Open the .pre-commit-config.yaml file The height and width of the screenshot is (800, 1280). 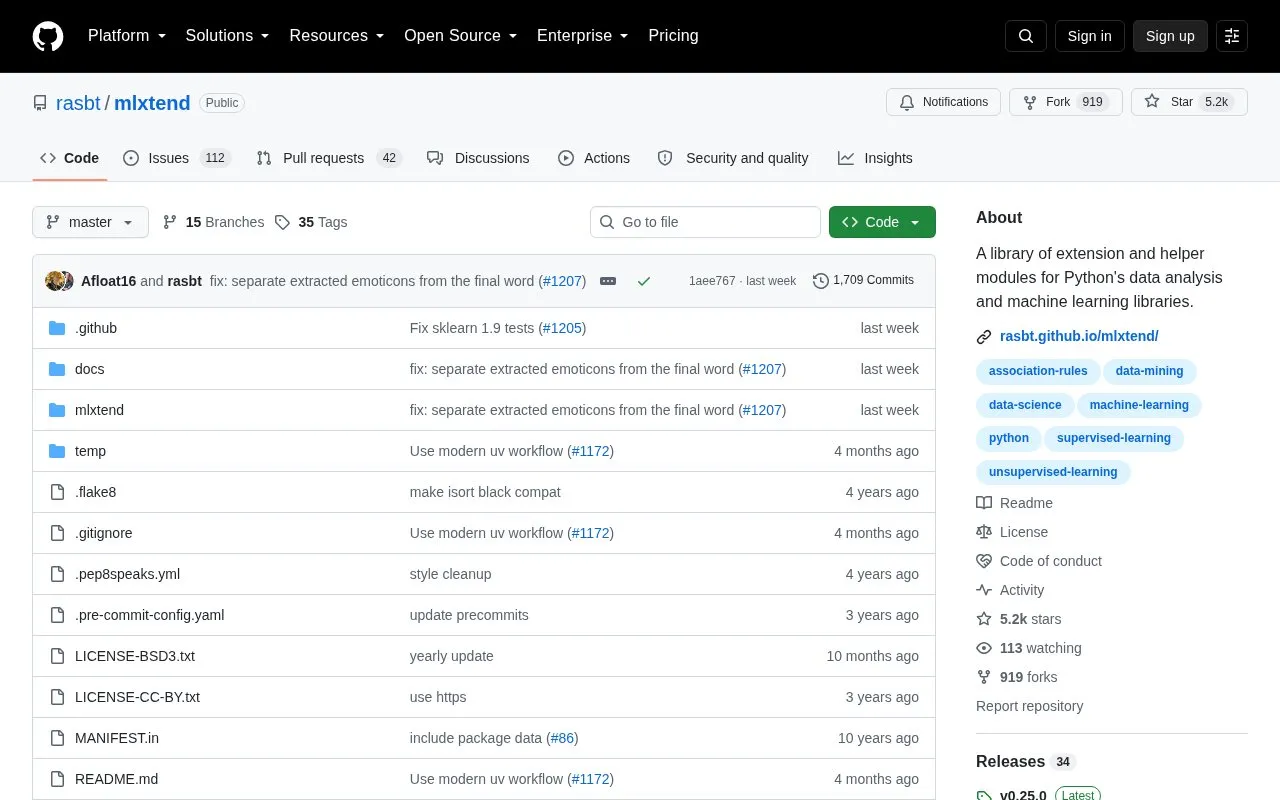[149, 615]
